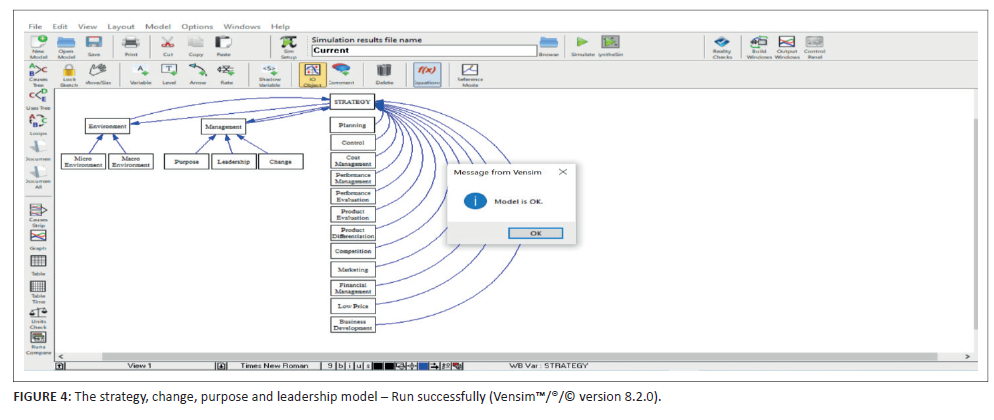Open the font size 9 selector
Screen dimensions: 994x420
click(330, 366)
